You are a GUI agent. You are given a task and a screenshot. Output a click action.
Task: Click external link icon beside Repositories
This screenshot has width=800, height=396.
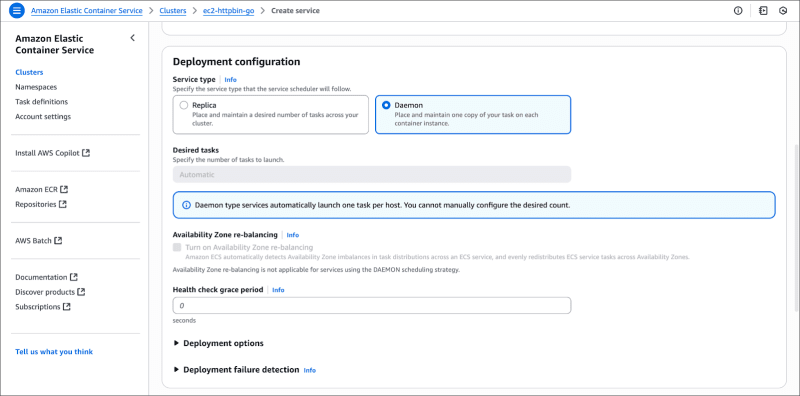coord(62,204)
